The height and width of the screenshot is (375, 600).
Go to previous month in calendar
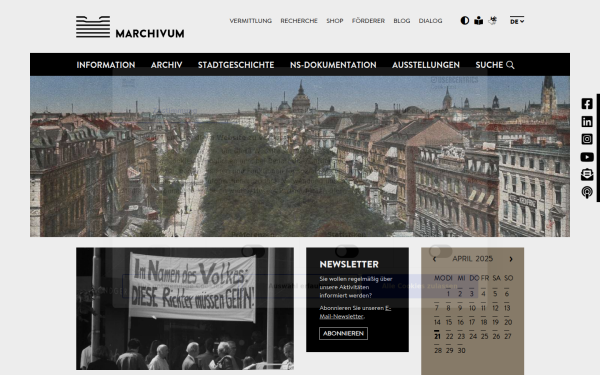pyautogui.click(x=434, y=259)
